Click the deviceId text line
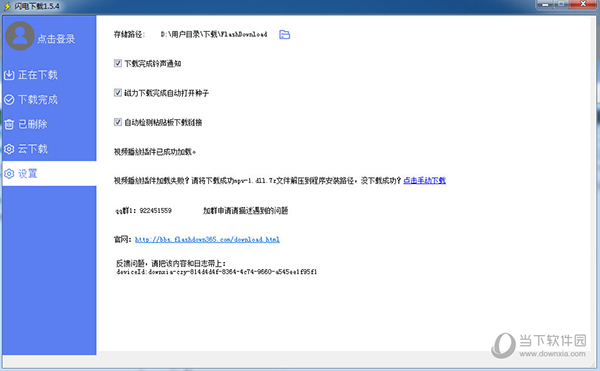The image size is (600, 371). click(x=217, y=272)
